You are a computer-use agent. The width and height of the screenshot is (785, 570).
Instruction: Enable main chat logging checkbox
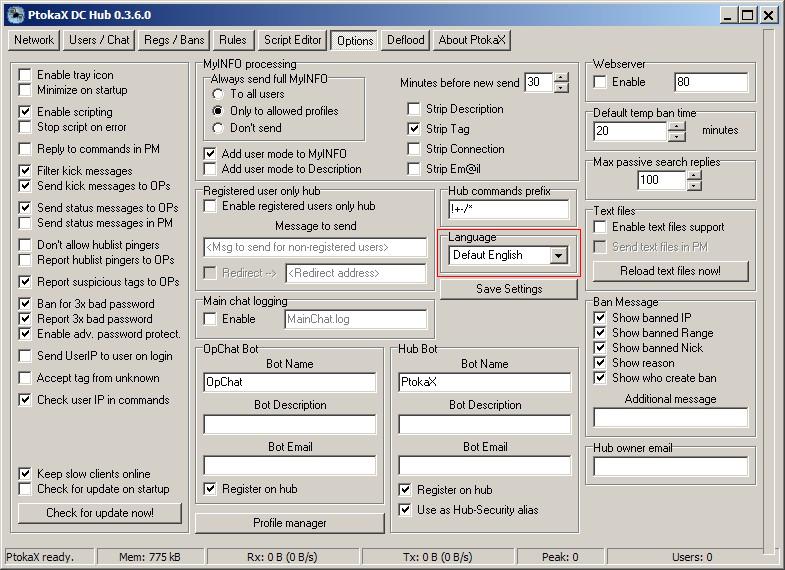[211, 319]
